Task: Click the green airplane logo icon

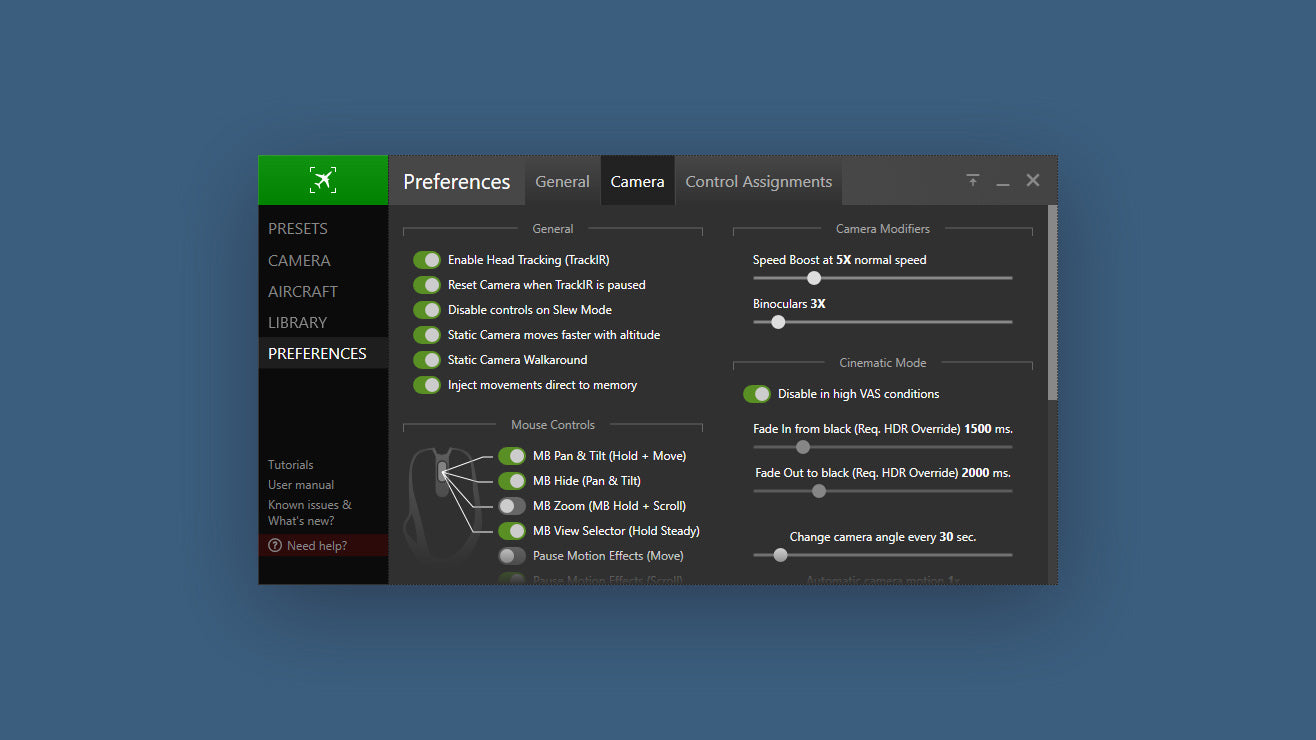Action: tap(322, 180)
